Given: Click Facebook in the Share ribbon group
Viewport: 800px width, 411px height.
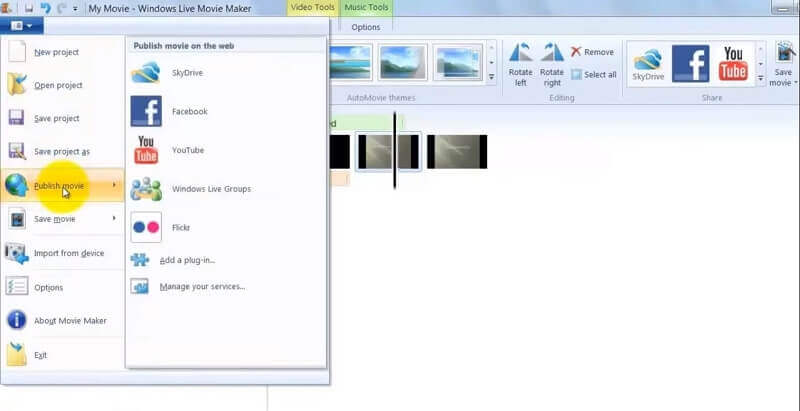Looking at the screenshot, I should pyautogui.click(x=690, y=64).
